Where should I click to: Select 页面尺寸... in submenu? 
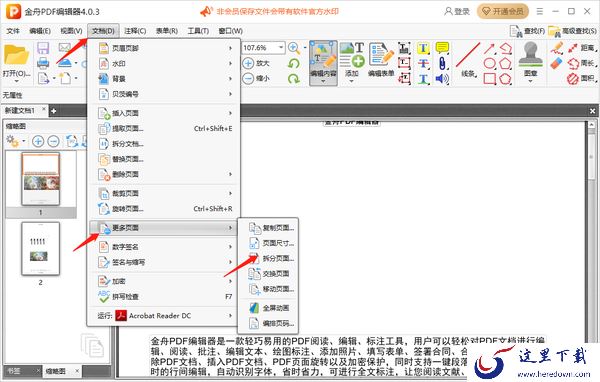point(268,243)
